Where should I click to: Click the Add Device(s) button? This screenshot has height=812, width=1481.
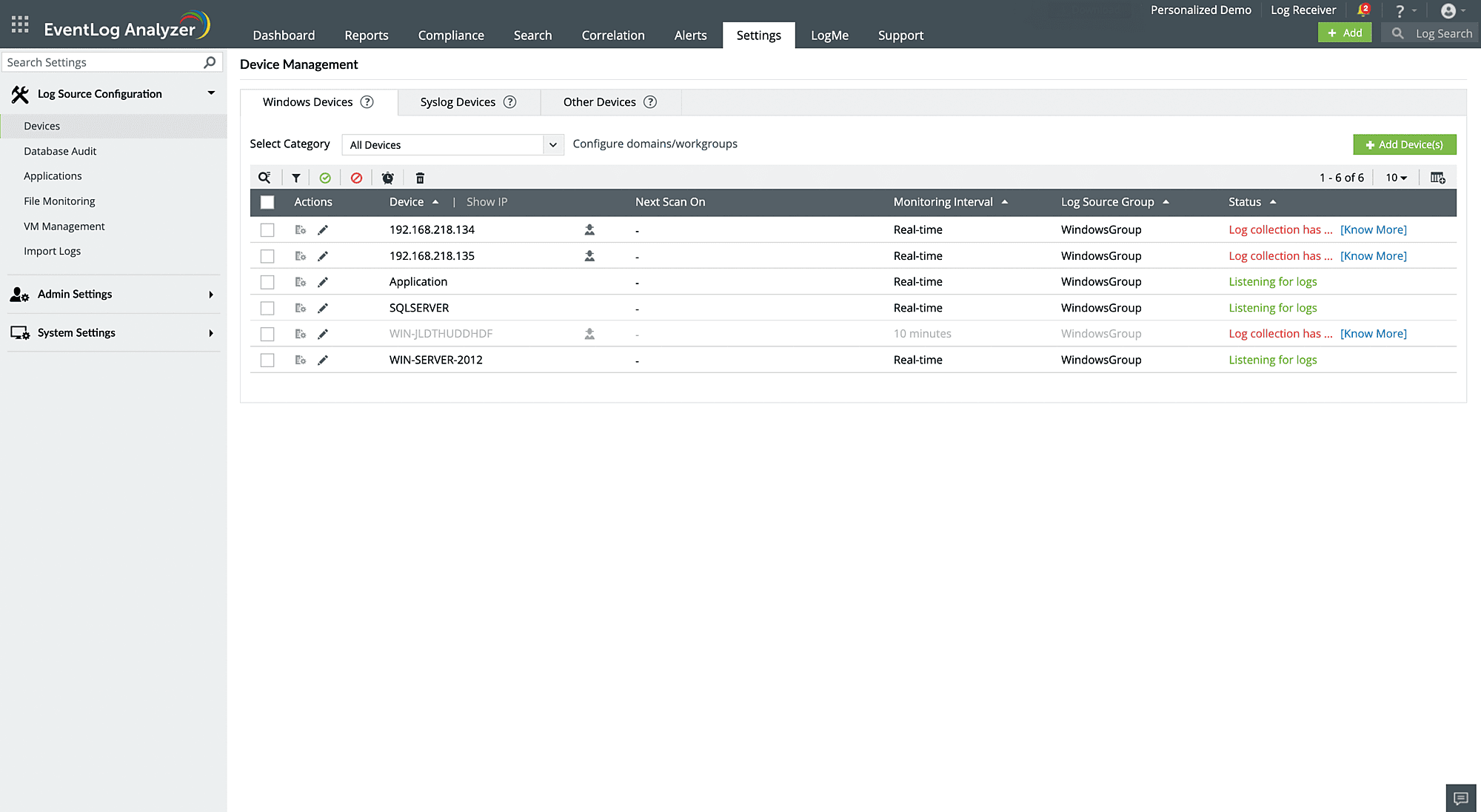(1404, 144)
